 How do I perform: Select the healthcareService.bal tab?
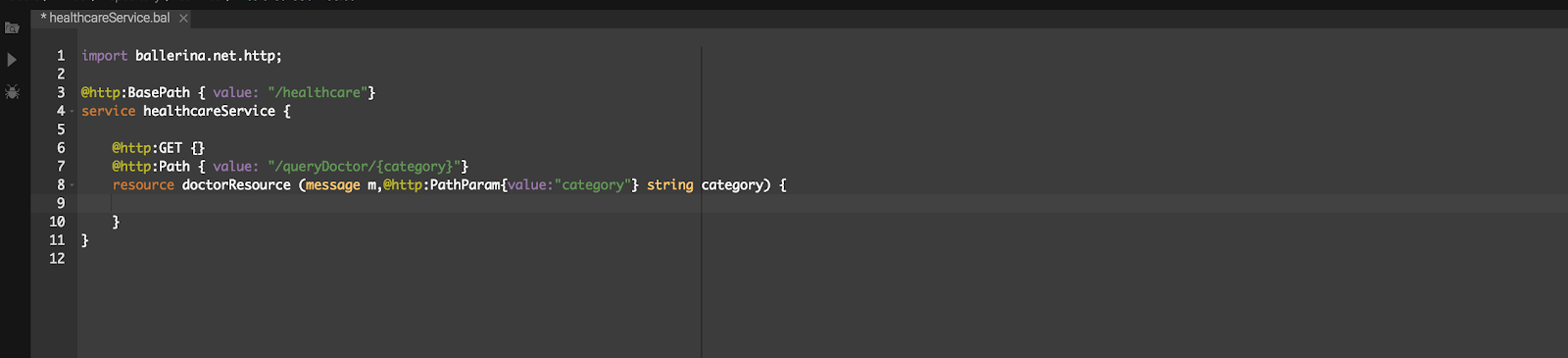tap(106, 18)
